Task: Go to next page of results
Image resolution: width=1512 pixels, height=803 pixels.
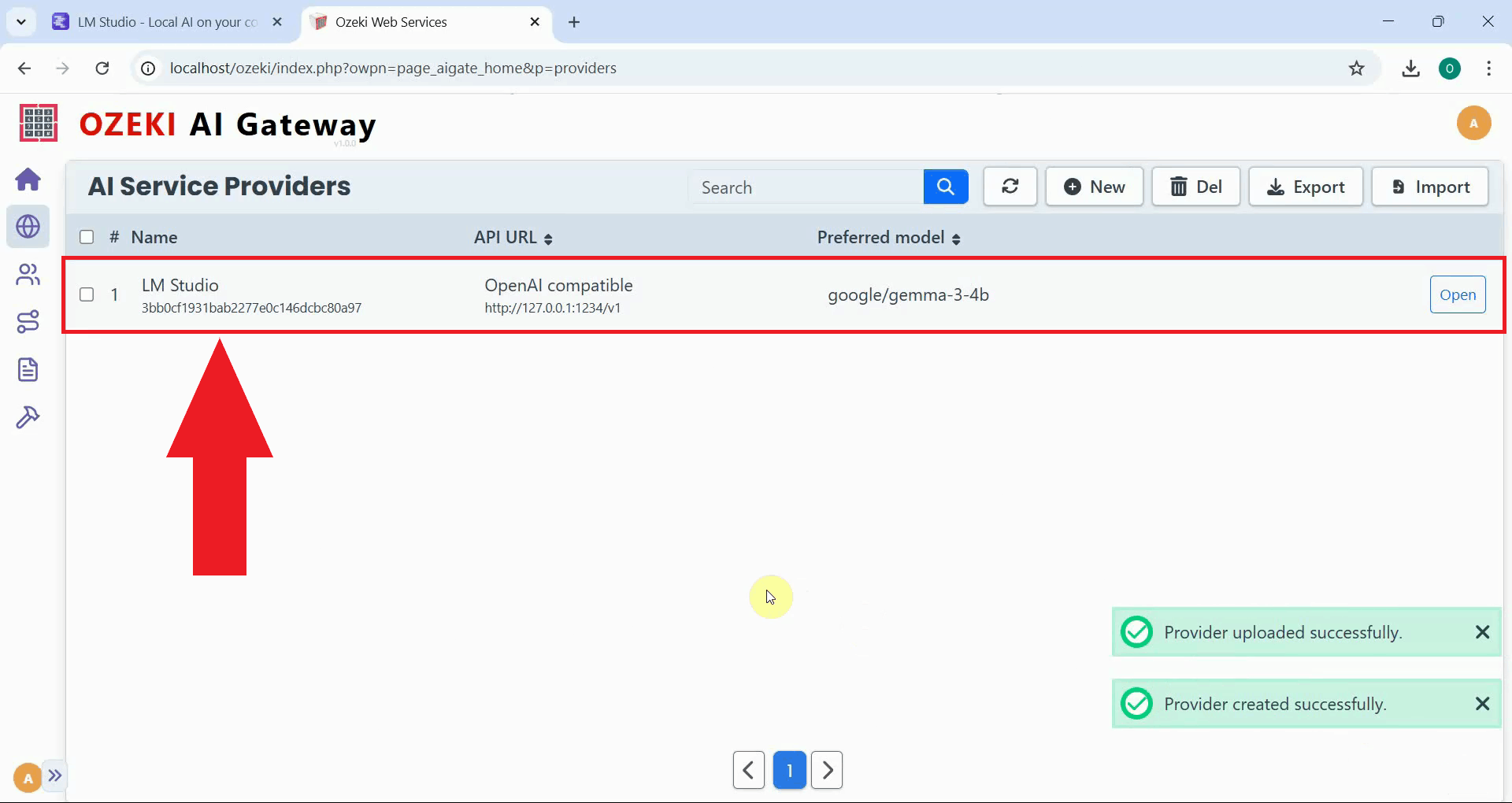Action: point(827,770)
